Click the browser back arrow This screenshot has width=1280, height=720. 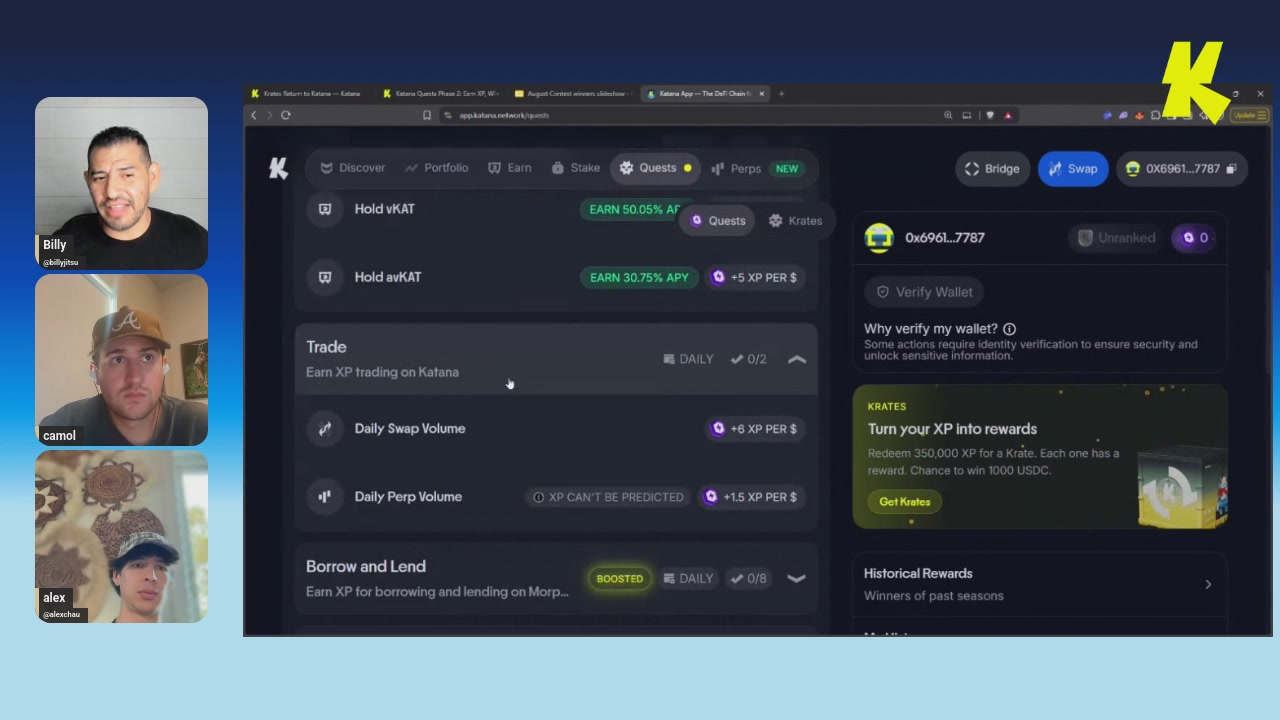point(254,115)
